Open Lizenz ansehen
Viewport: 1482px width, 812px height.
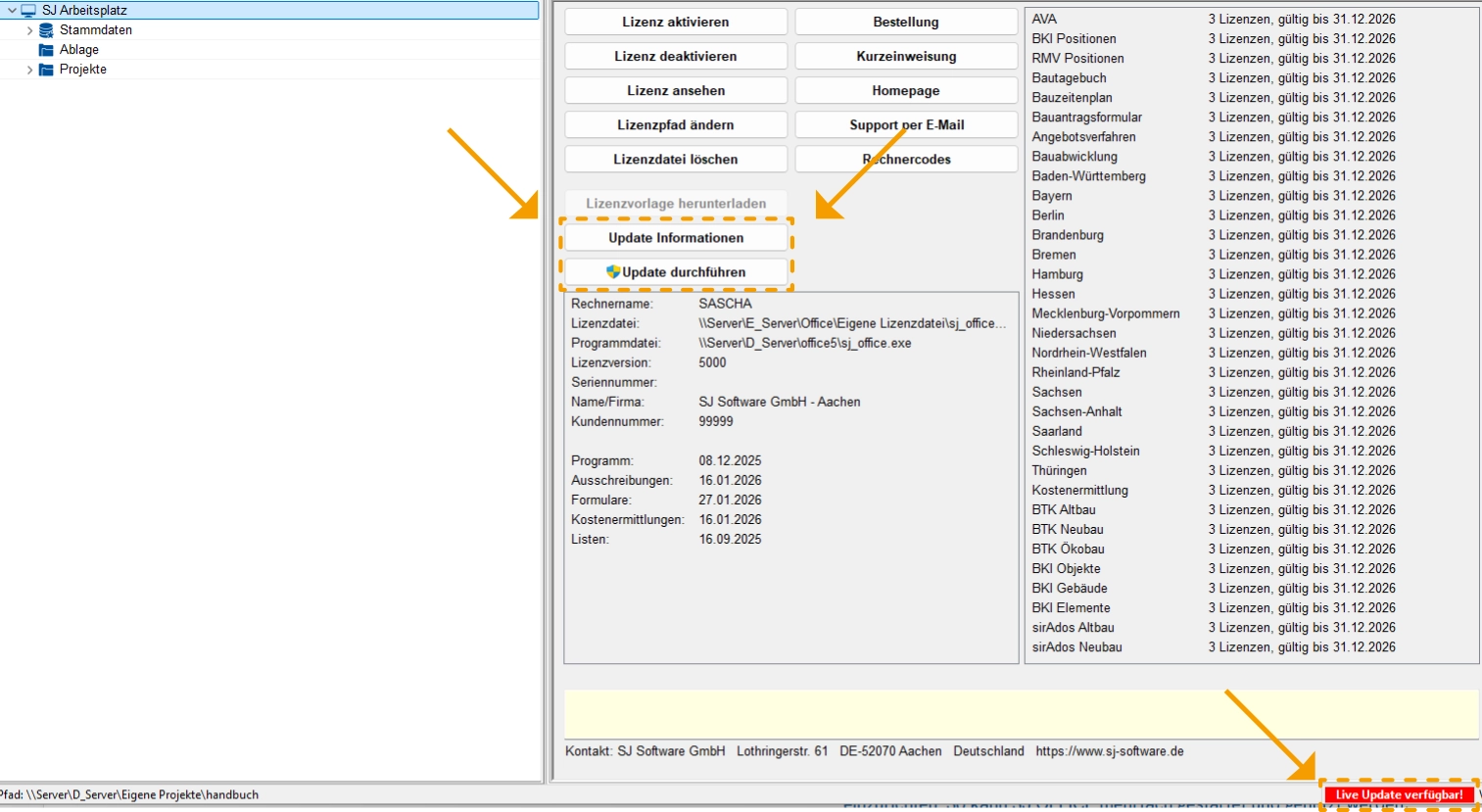coord(676,90)
